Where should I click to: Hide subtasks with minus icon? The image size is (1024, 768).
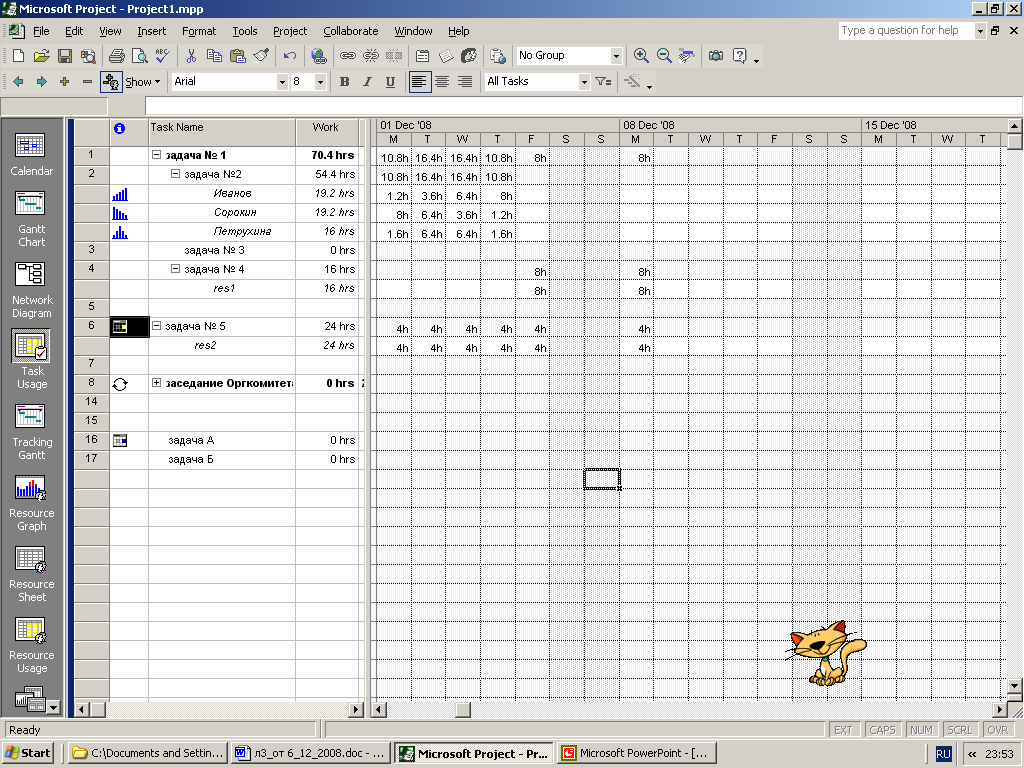87,82
